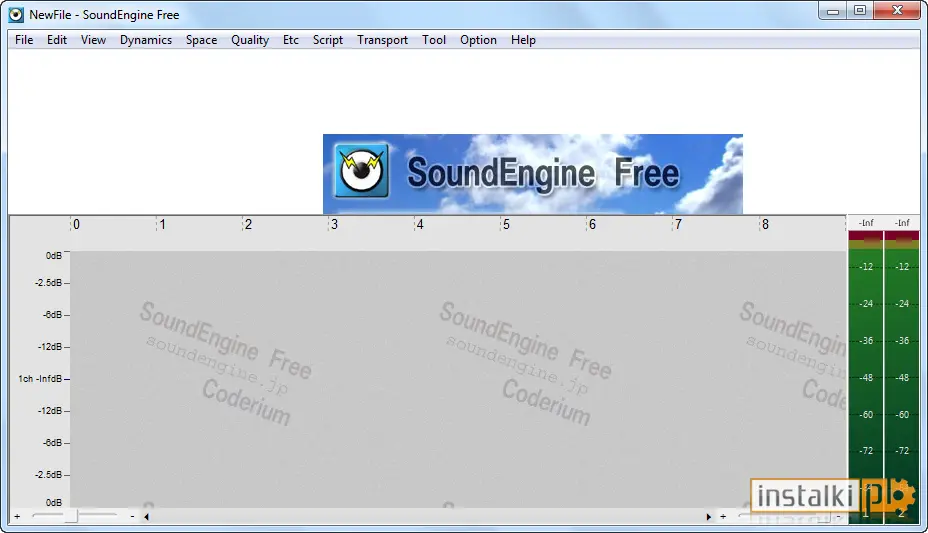Open the Transport menu
Viewport: 928px width, 533px height.
pyautogui.click(x=382, y=40)
